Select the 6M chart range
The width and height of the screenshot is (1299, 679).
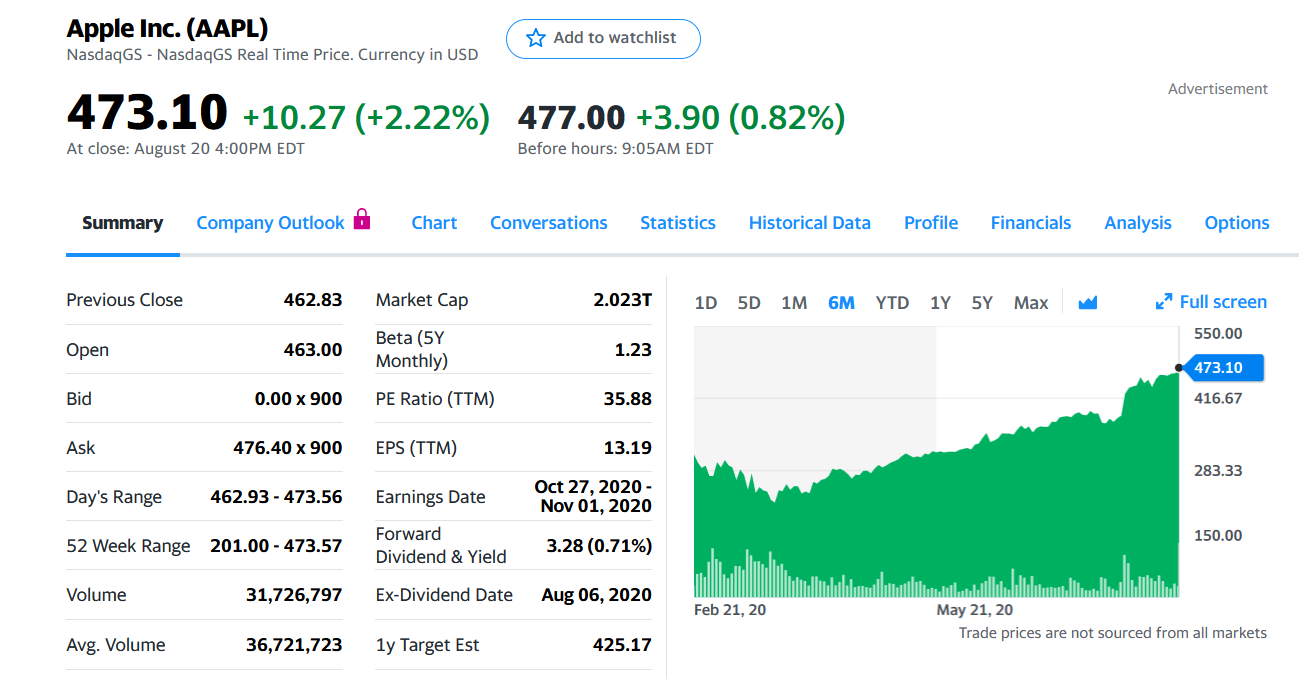tap(841, 302)
